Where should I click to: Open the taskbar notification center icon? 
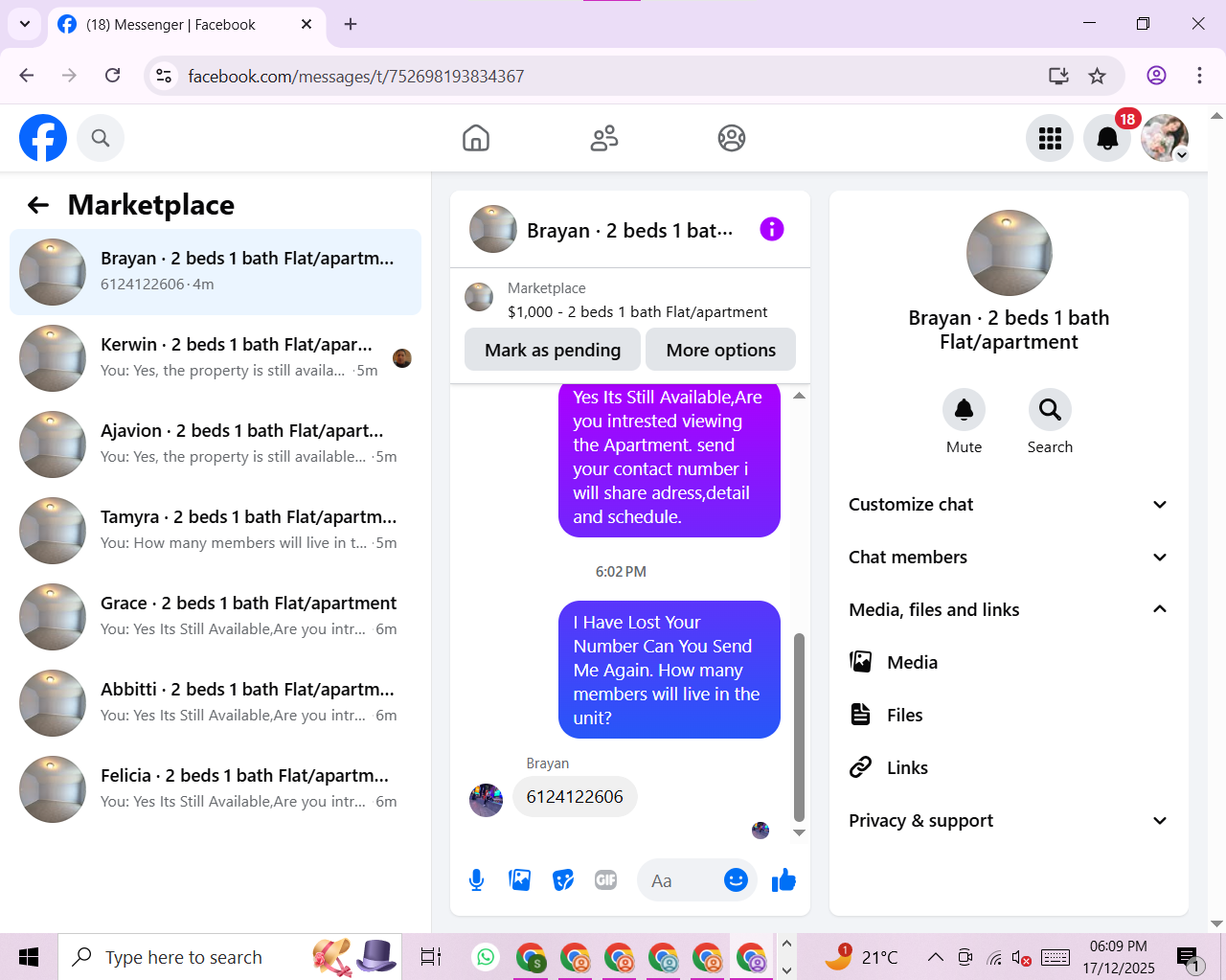click(x=1189, y=958)
